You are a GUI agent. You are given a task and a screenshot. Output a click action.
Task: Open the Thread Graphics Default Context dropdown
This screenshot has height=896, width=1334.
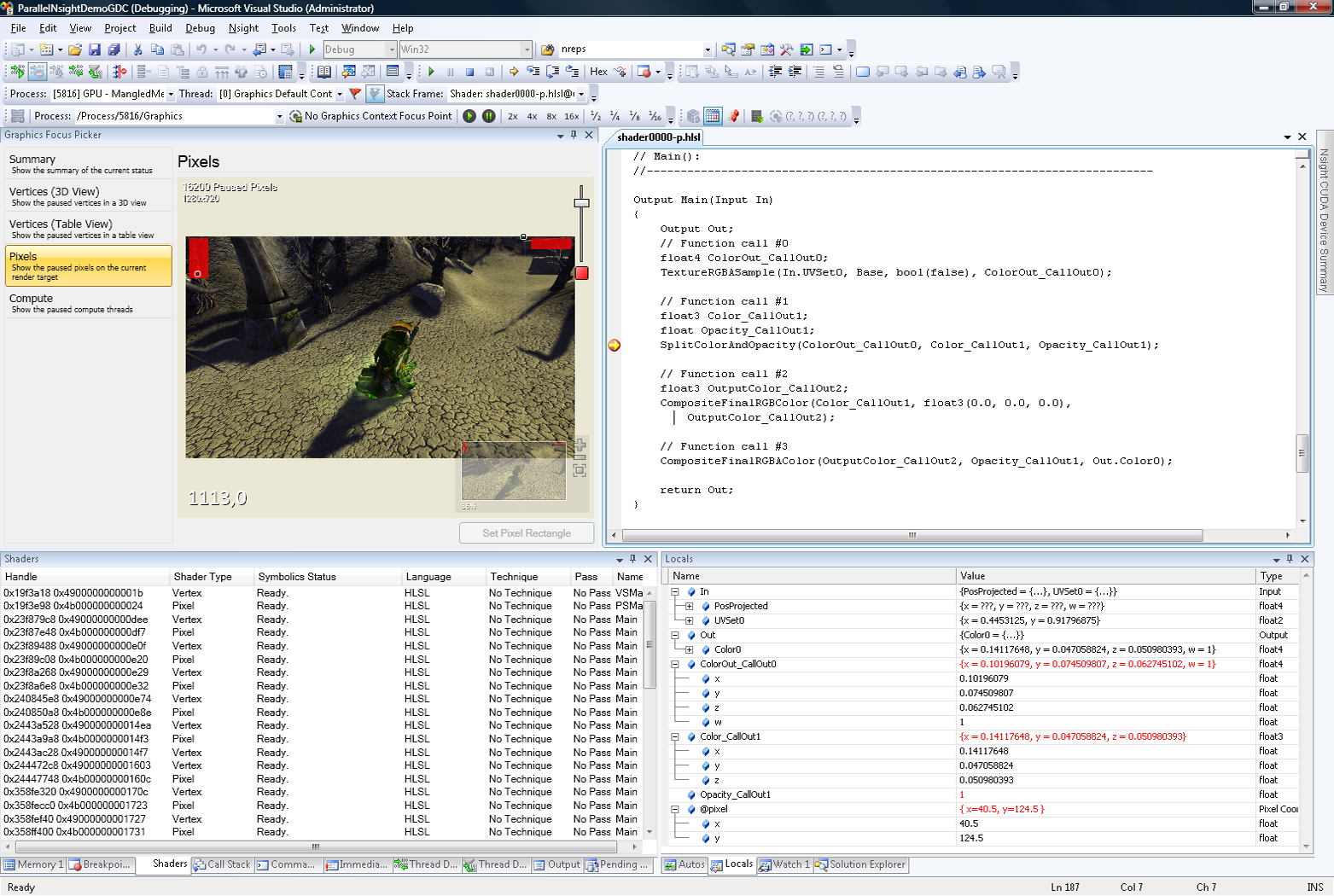340,94
